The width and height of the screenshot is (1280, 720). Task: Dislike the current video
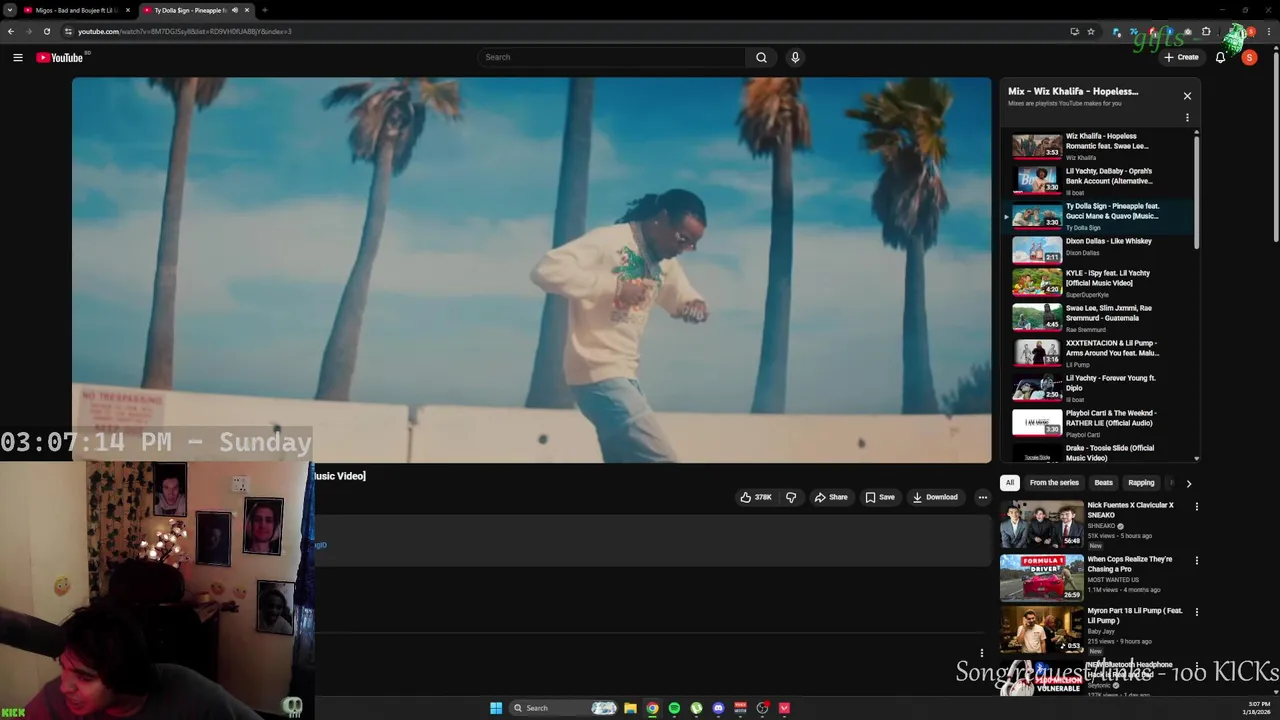pyautogui.click(x=791, y=497)
